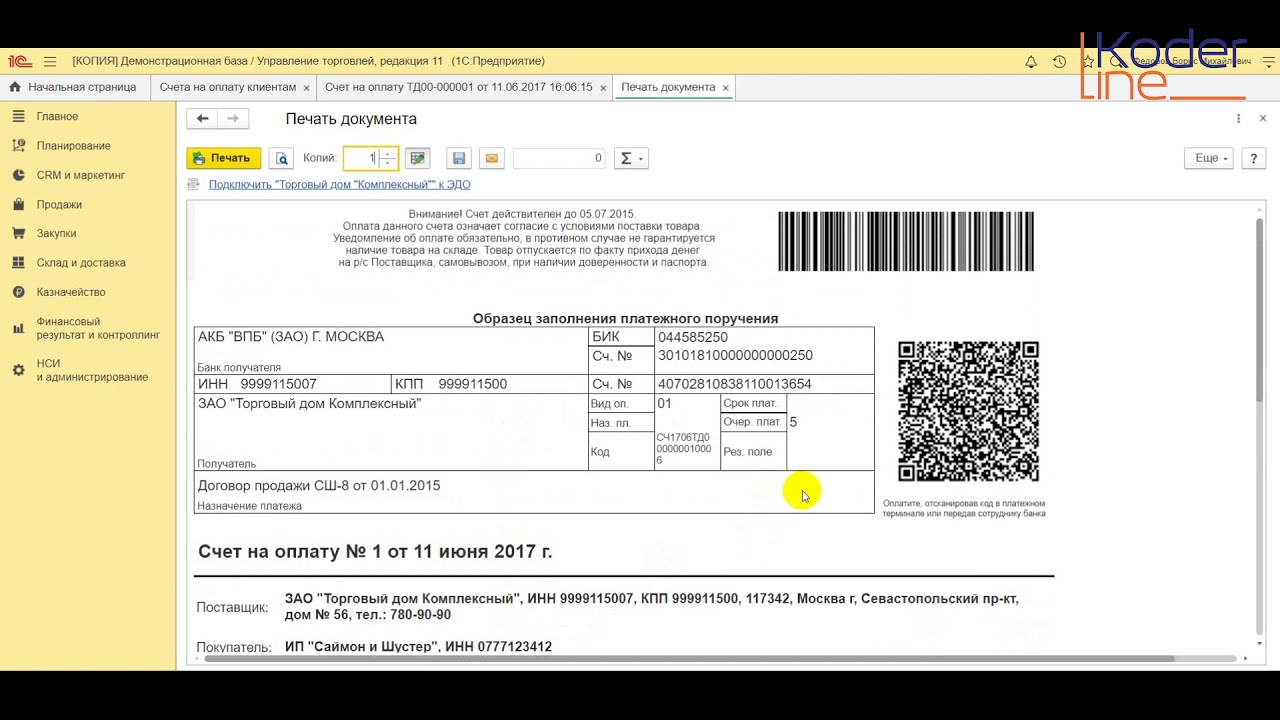Viewport: 1280px width, 720px height.
Task: Go back with the left arrow button
Action: [202, 119]
